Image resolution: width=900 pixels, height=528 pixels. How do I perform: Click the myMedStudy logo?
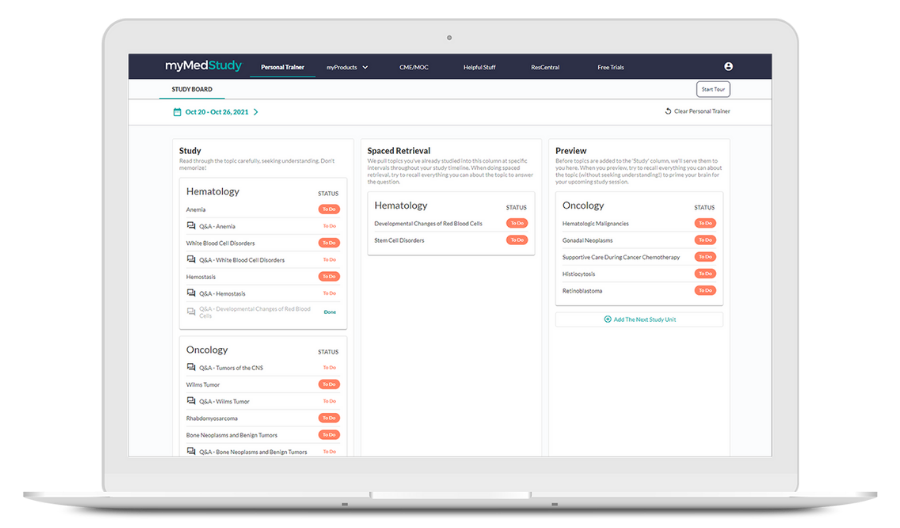click(x=203, y=65)
